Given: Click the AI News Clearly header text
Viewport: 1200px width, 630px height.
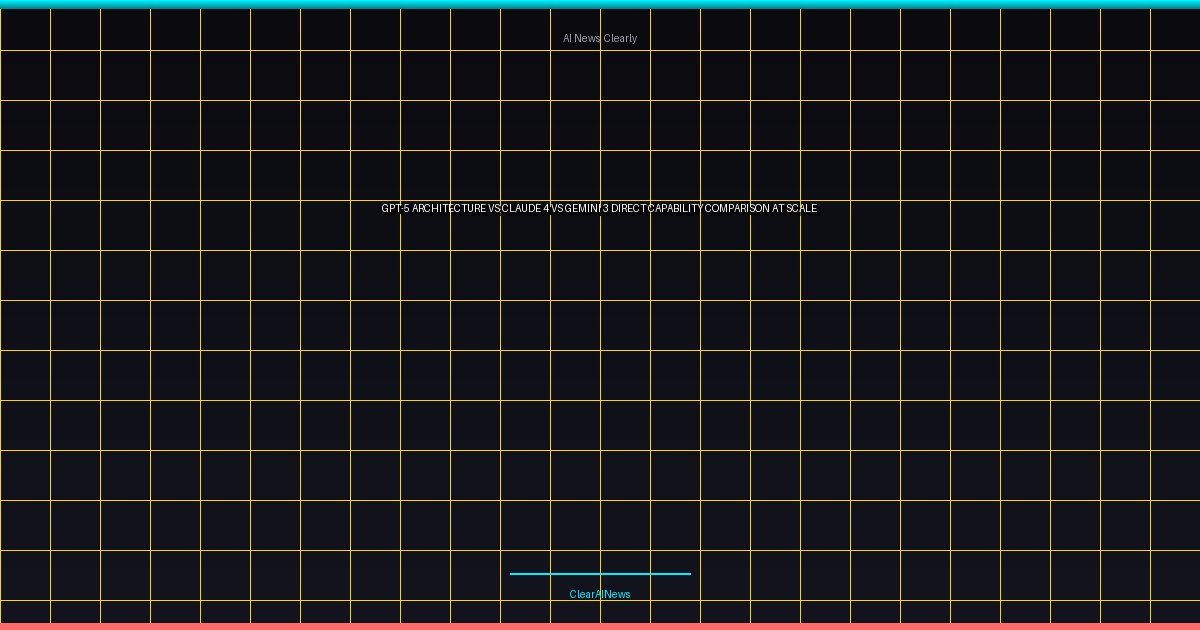Looking at the screenshot, I should click(600, 37).
